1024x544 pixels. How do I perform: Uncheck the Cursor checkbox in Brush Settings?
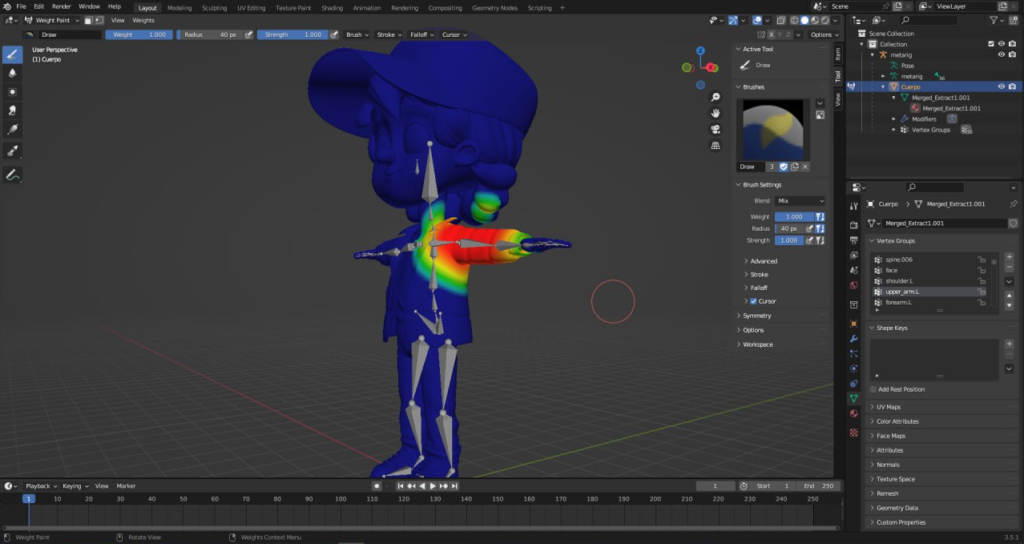(753, 301)
